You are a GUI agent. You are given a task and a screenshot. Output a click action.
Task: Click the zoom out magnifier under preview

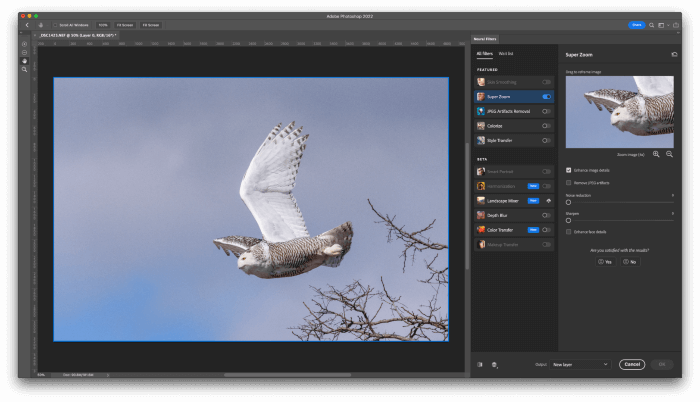pyautogui.click(x=669, y=154)
